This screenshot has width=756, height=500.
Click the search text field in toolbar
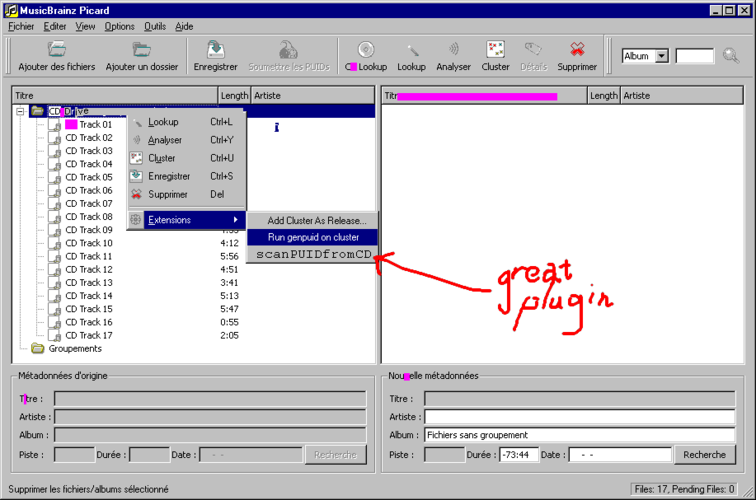pyautogui.click(x=695, y=56)
